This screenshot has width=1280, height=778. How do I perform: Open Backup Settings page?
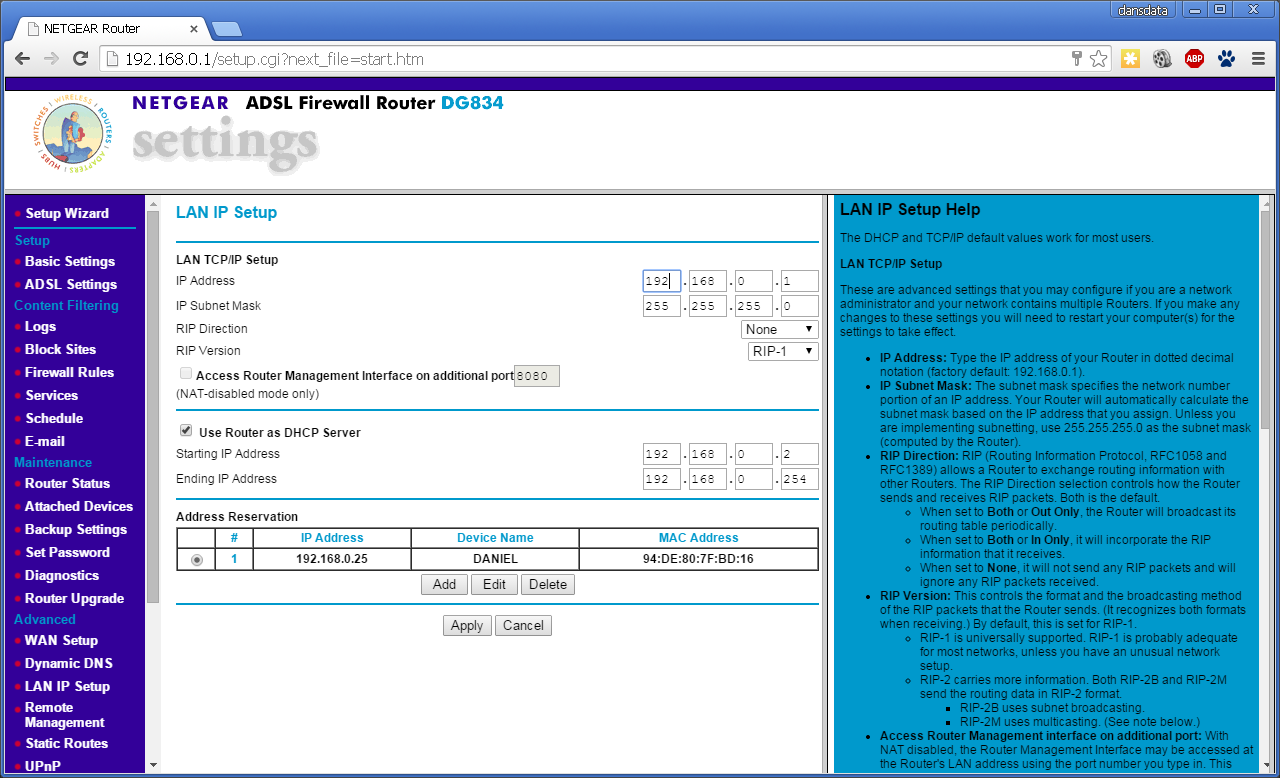pos(76,529)
